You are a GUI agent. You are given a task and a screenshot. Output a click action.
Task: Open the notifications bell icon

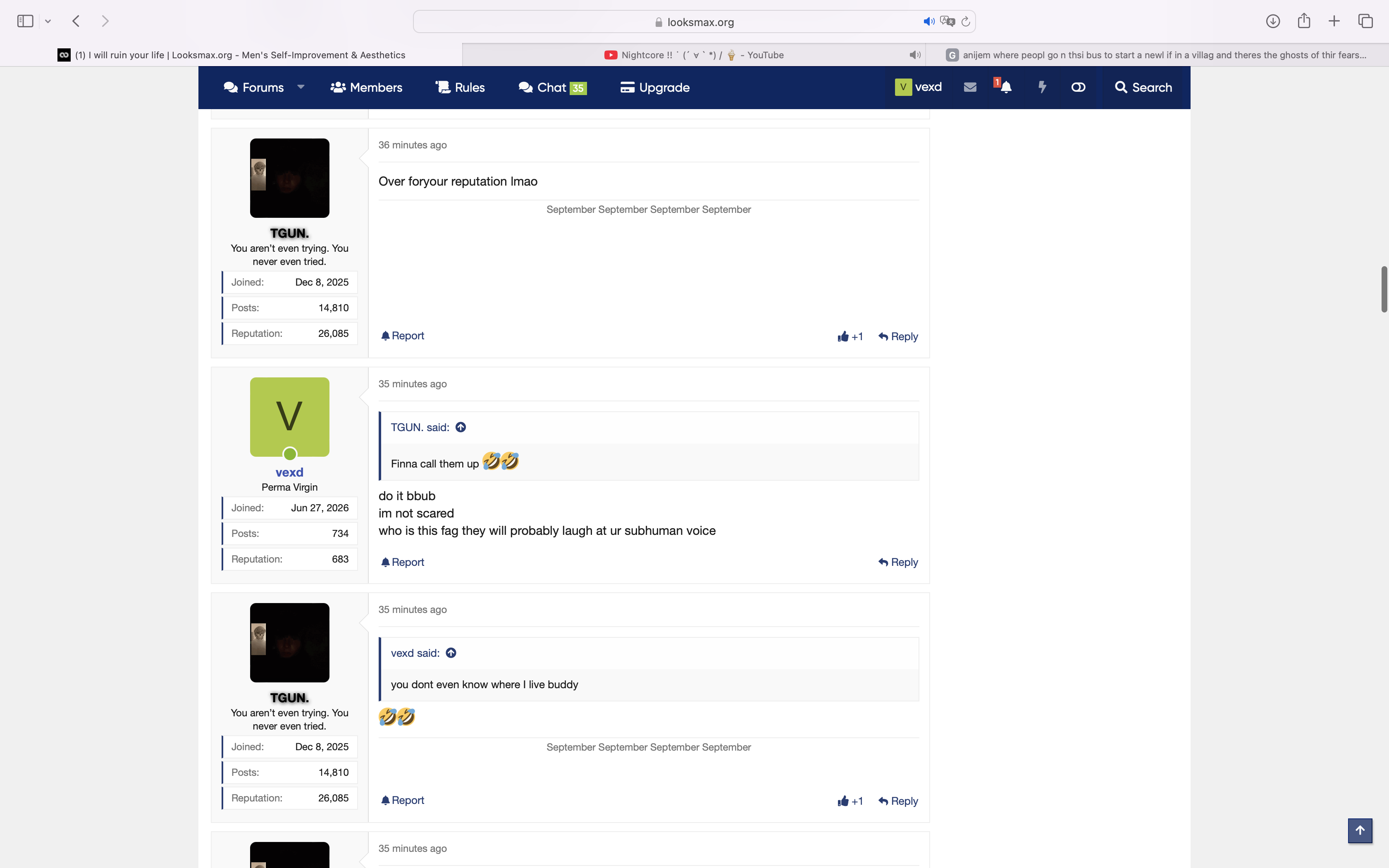click(1006, 87)
